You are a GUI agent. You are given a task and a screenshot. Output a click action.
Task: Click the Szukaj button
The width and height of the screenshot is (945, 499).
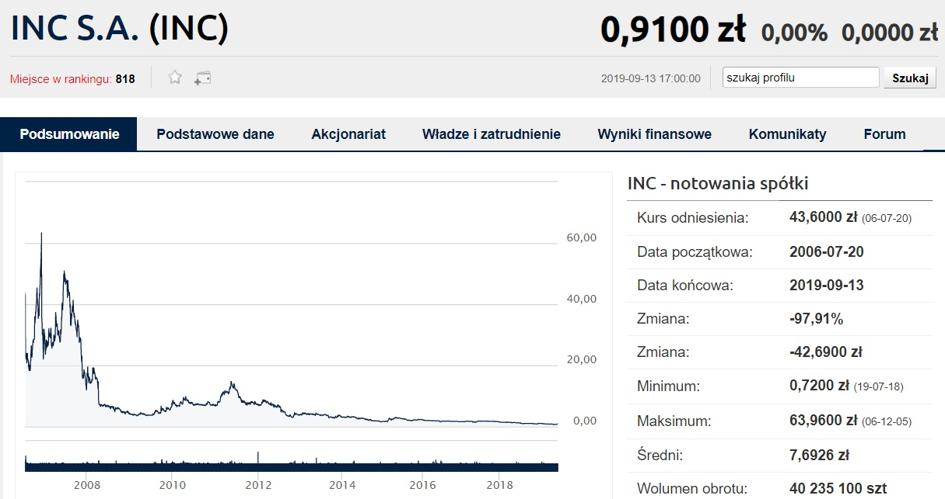tap(910, 78)
